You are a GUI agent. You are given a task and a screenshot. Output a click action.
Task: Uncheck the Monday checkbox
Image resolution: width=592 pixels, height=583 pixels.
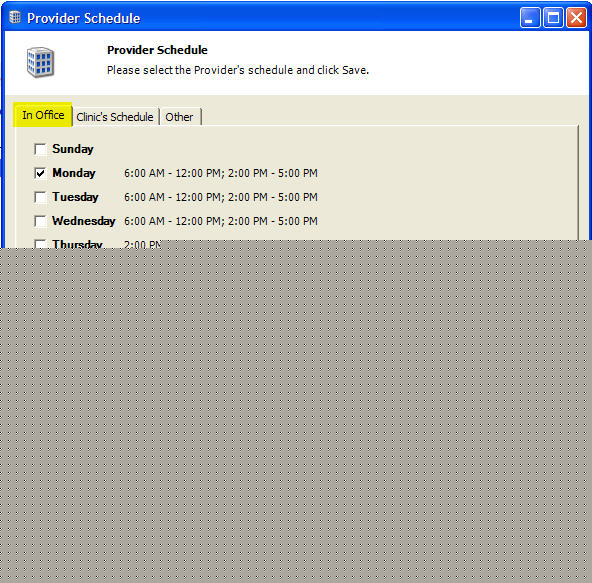(x=40, y=173)
